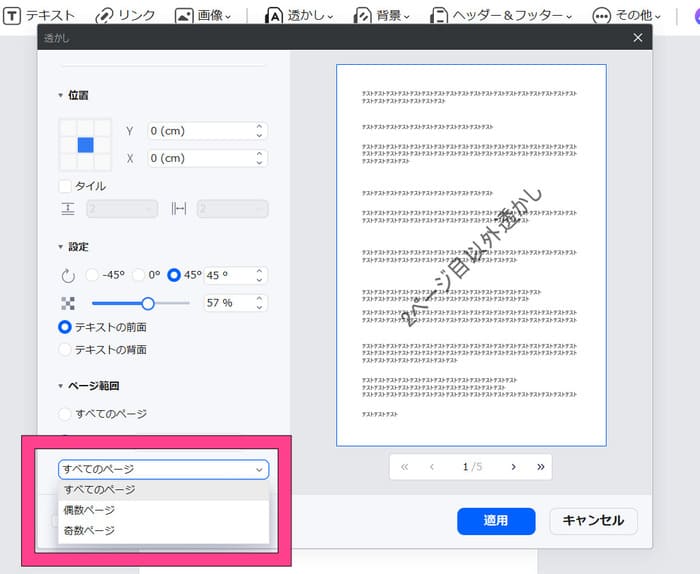Close the 透かし dialog with X
700x574 pixels.
638,37
